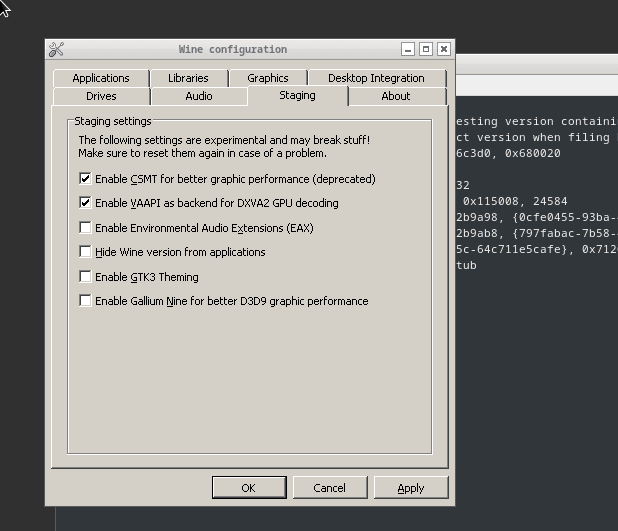Click the Wine configuration title bar icon

[x=56, y=49]
